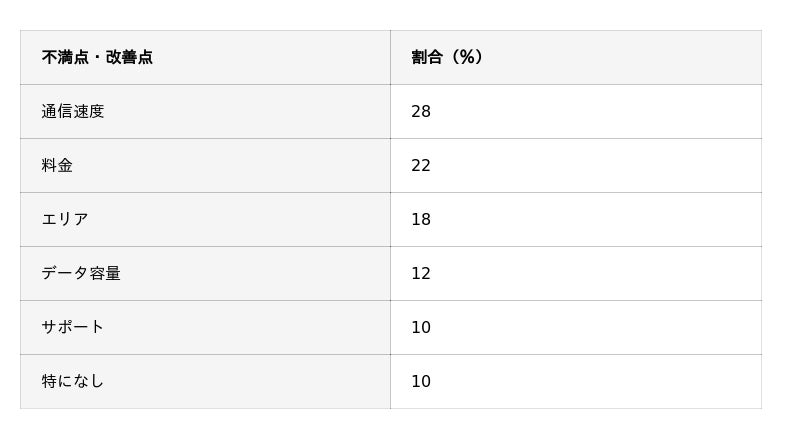The width and height of the screenshot is (800, 439).
Task: Click the value 18 for エリア
Action: (x=421, y=219)
